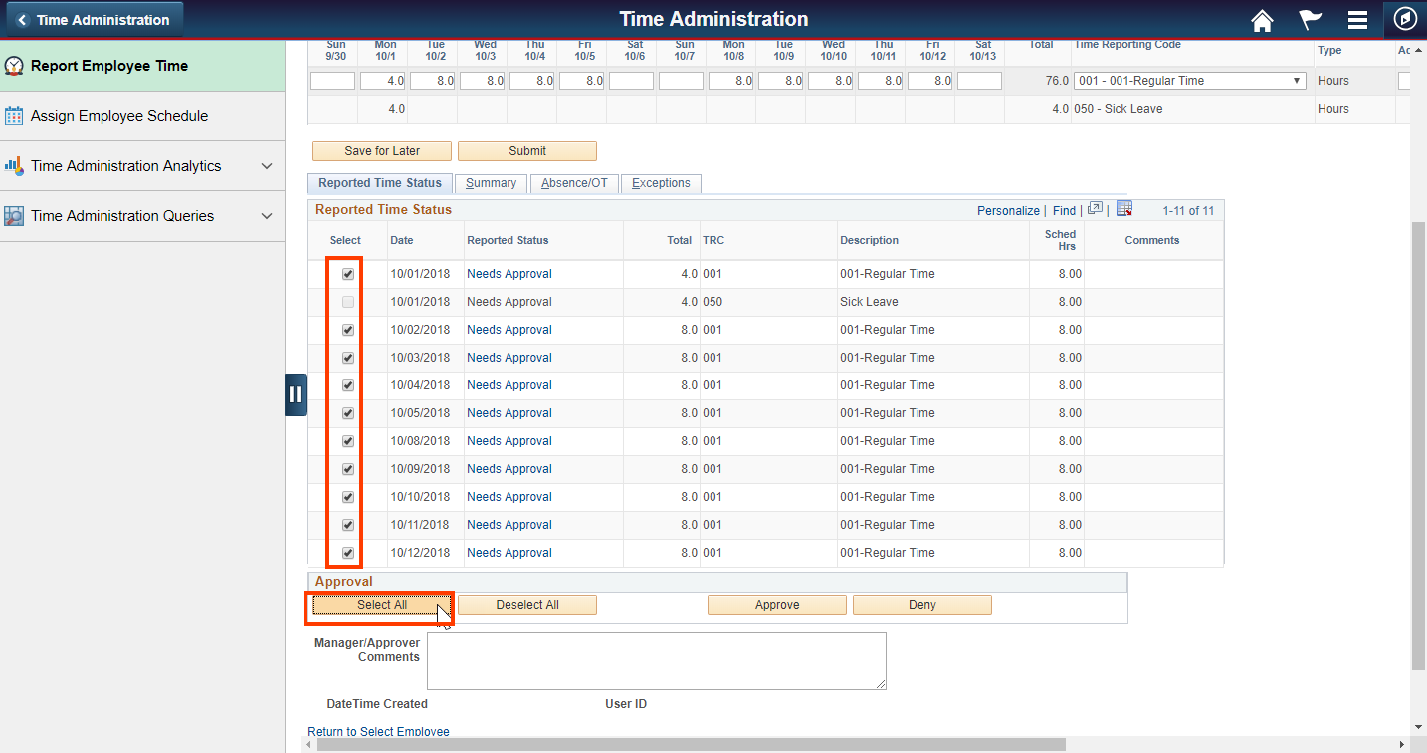Viewport: 1427px width, 753px height.
Task: Click the Time Administration Analytics chart icon
Action: (15, 165)
